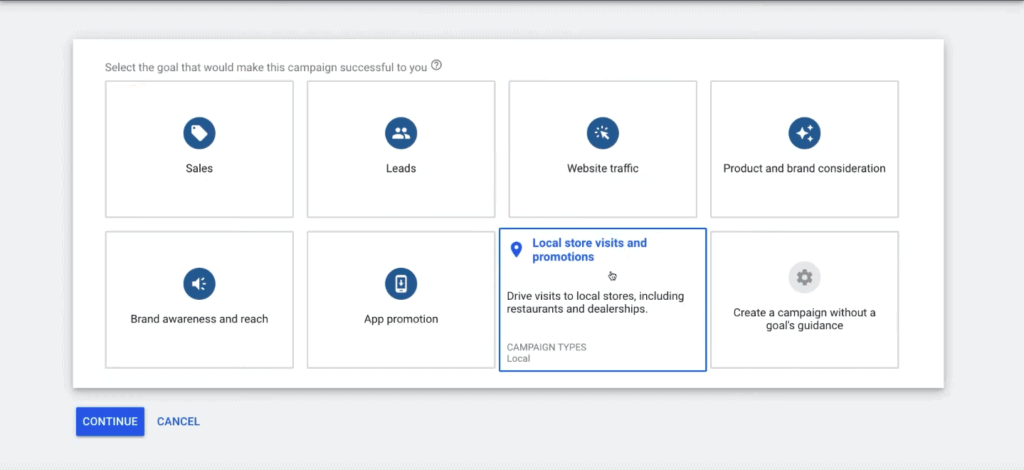Click Local store visits and promotions heading
The width and height of the screenshot is (1024, 470).
pyautogui.click(x=590, y=250)
